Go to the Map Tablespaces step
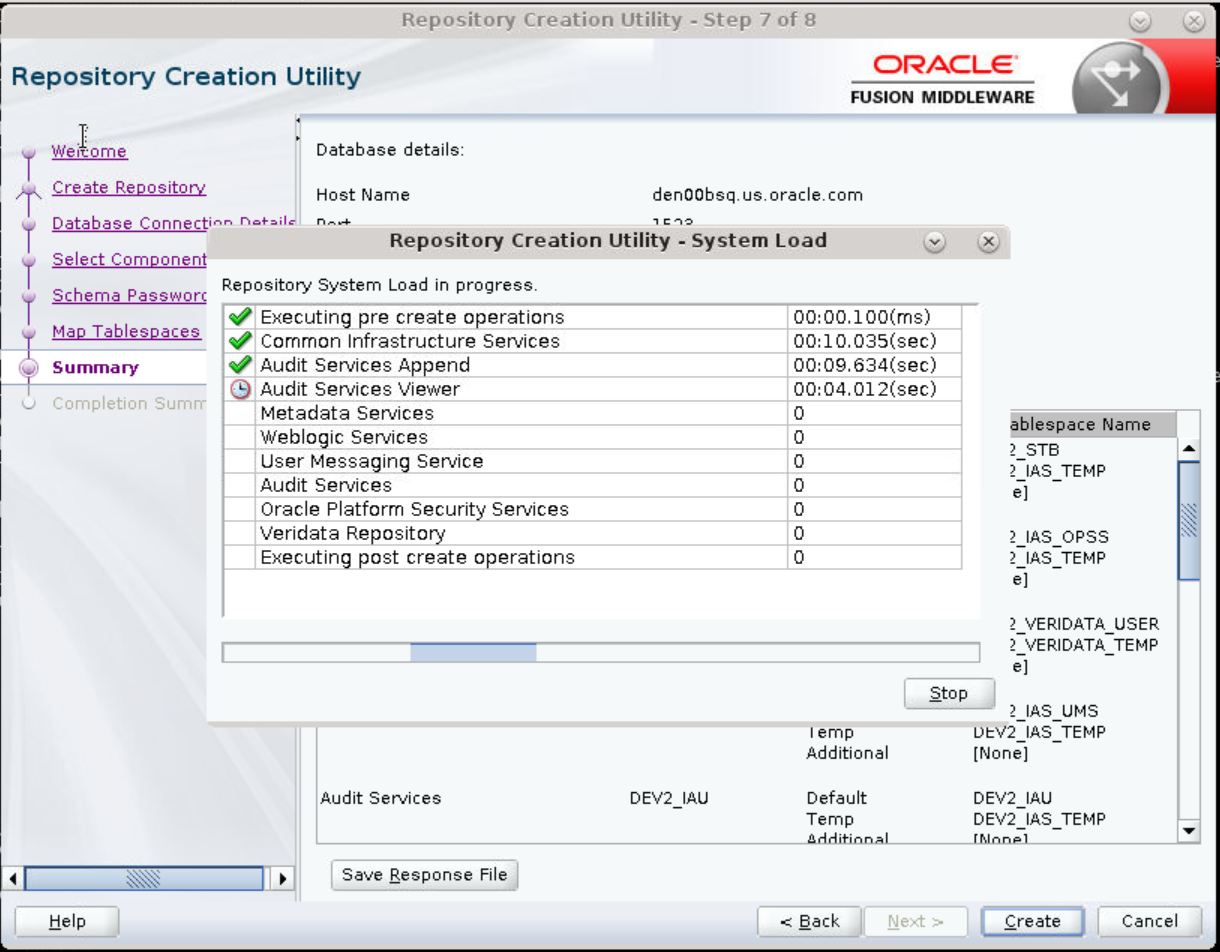The width and height of the screenshot is (1220, 952). [x=126, y=331]
